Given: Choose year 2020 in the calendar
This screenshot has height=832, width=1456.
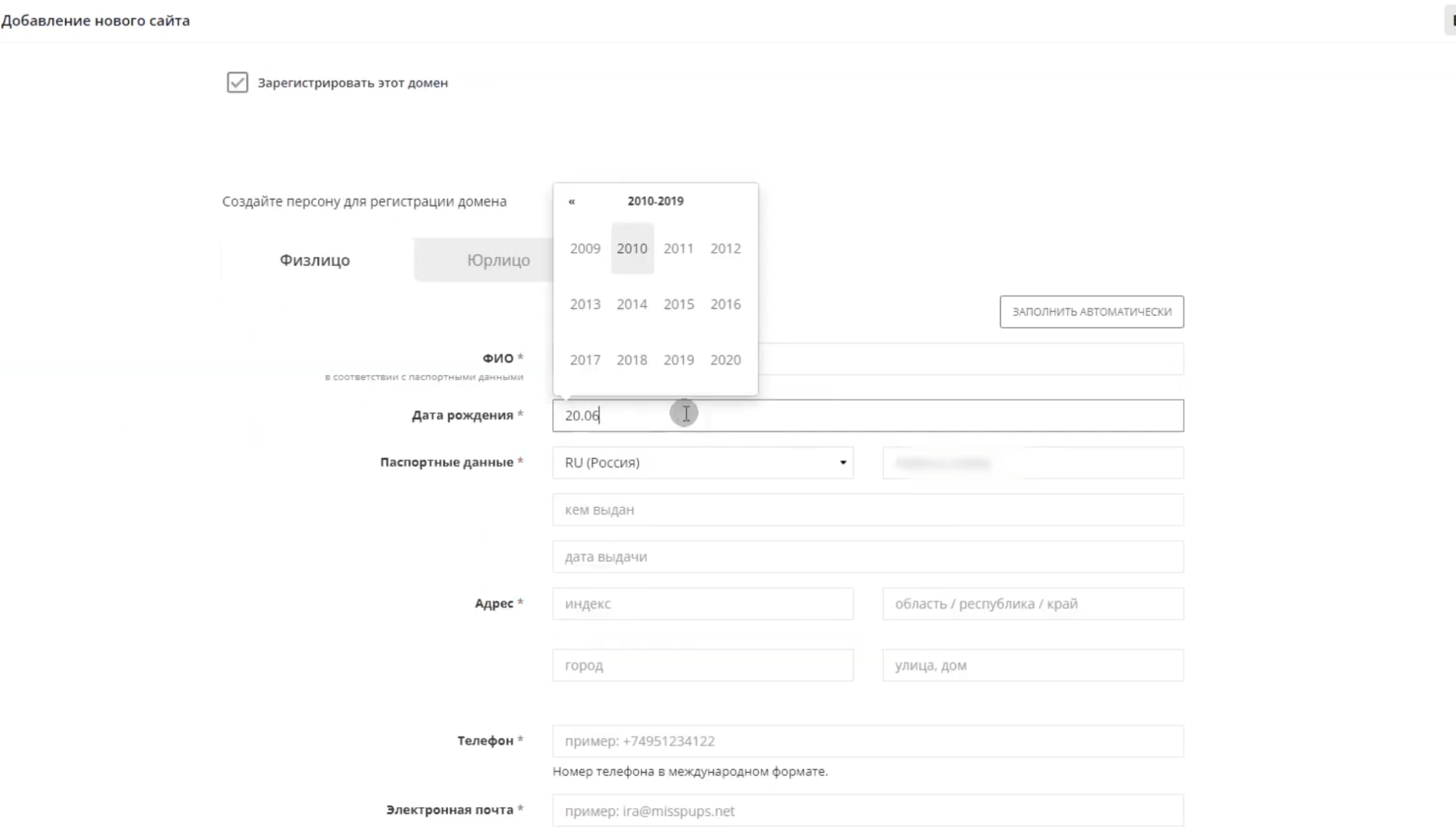Looking at the screenshot, I should (x=725, y=360).
